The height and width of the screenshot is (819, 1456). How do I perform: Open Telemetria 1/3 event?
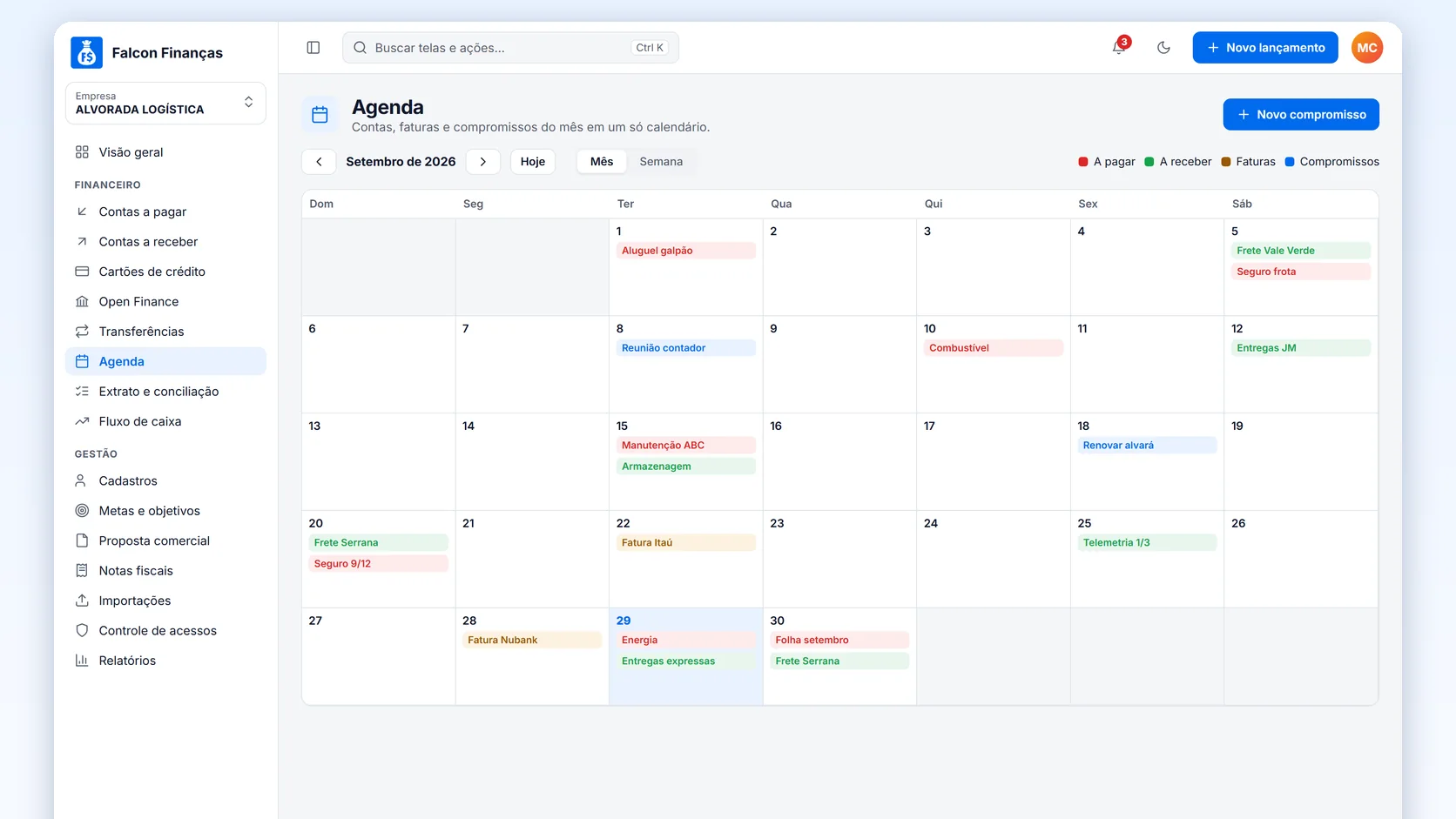(x=1147, y=543)
